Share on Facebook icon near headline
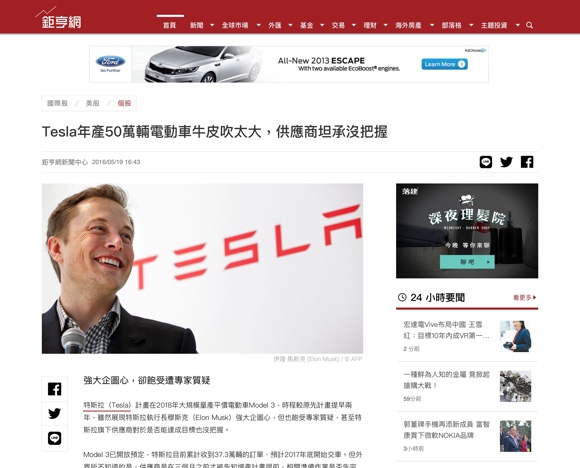This screenshot has height=468, width=580. (527, 162)
